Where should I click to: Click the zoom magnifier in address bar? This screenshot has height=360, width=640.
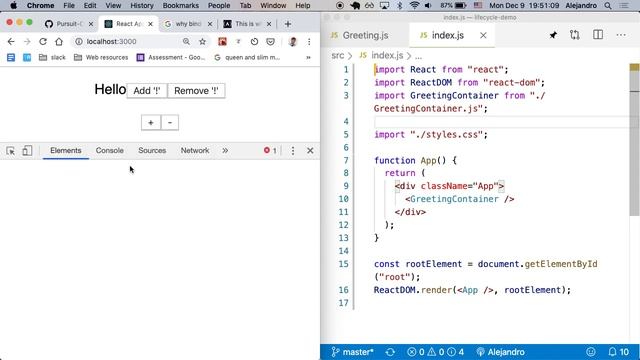pyautogui.click(x=186, y=42)
